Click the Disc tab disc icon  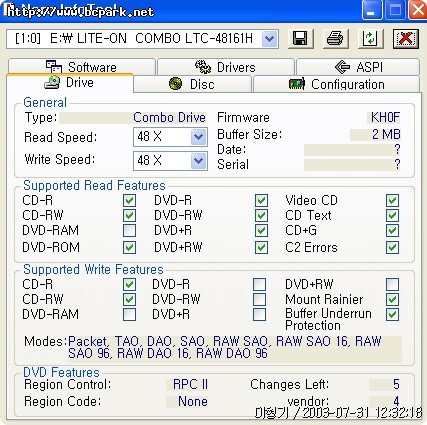(x=175, y=84)
